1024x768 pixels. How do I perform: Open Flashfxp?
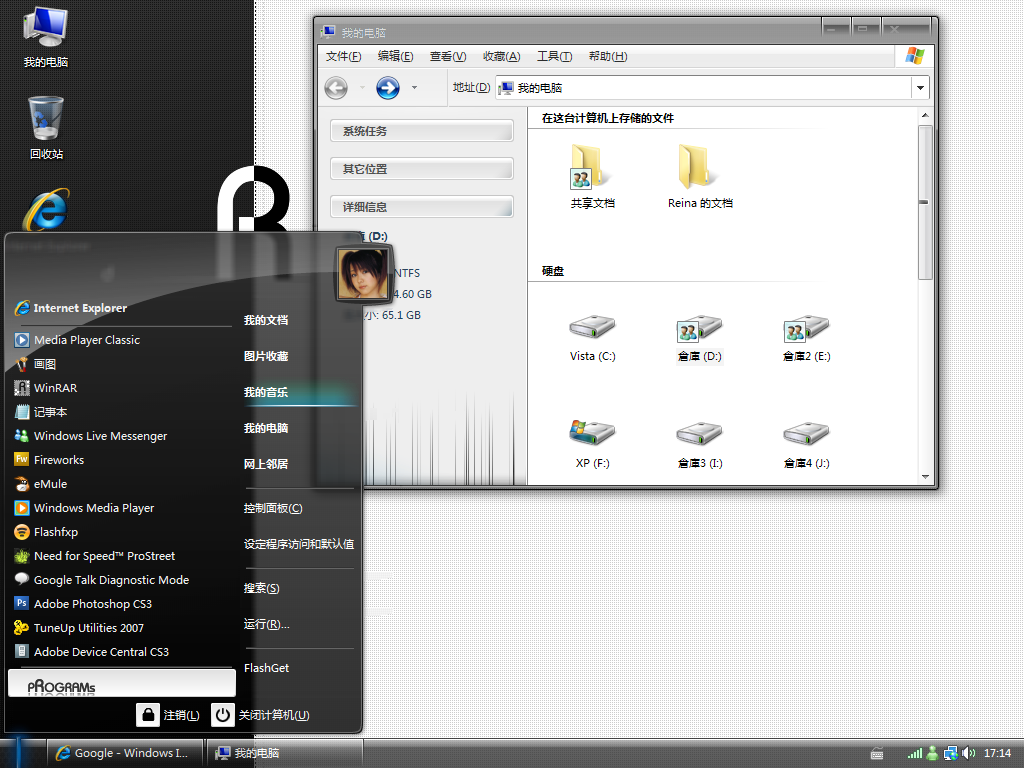tap(46, 532)
